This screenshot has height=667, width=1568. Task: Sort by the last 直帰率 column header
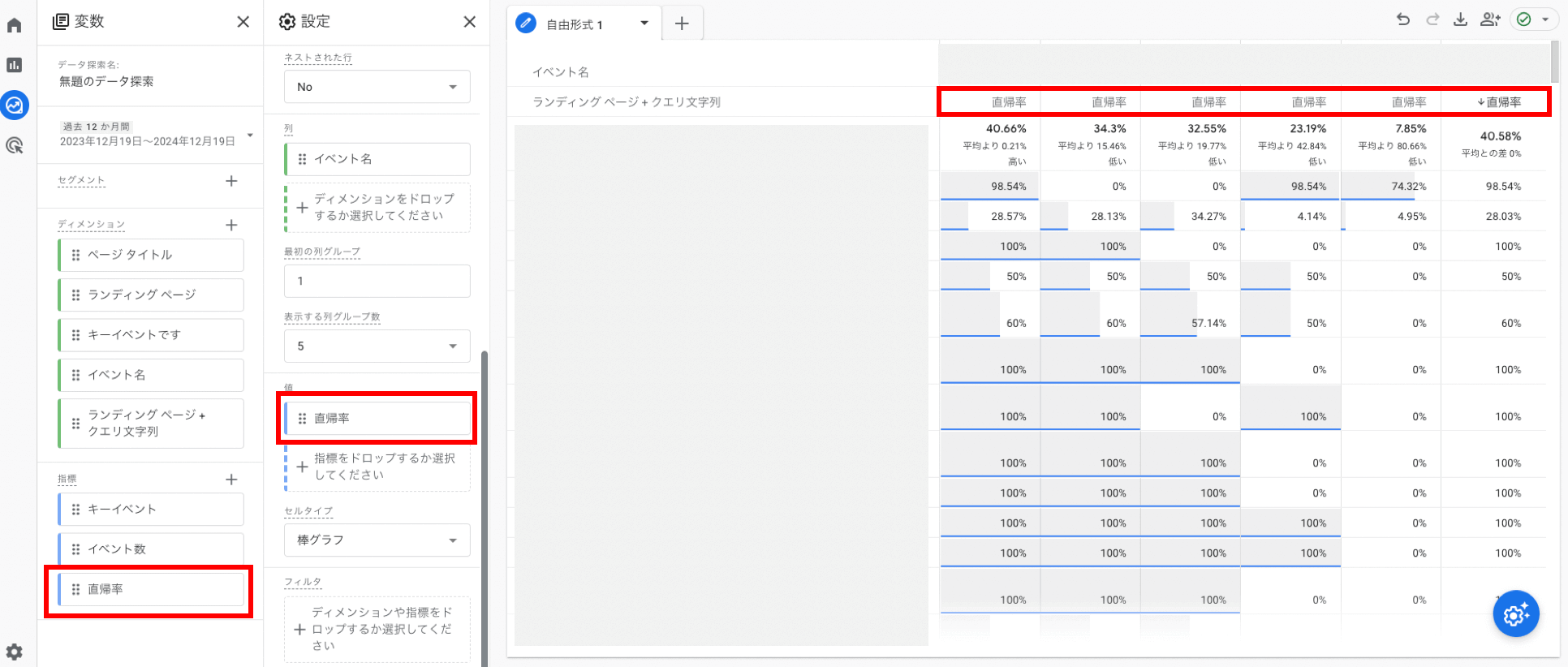[x=1498, y=102]
